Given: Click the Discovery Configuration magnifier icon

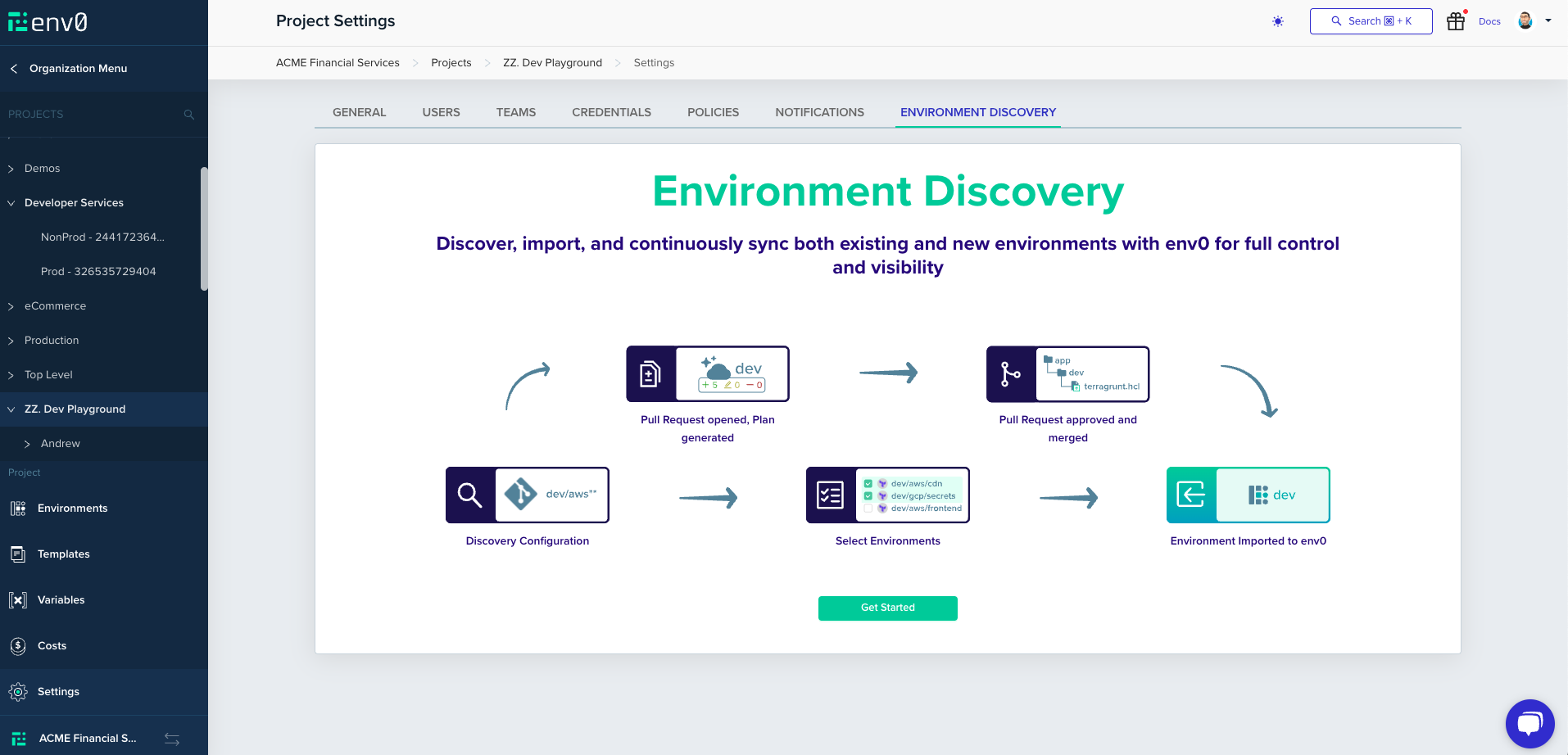Looking at the screenshot, I should point(470,495).
